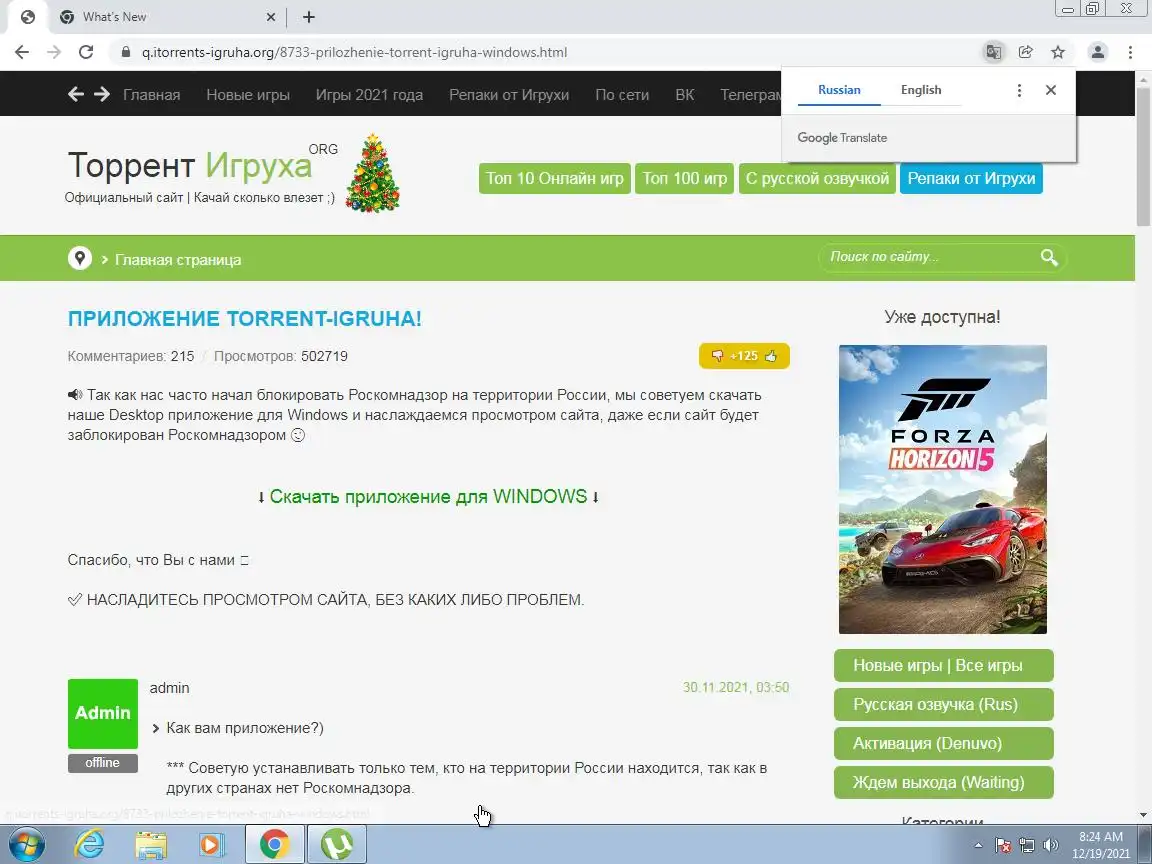The image size is (1152, 864).
Task: Close the Google Translate popup
Action: tap(1051, 90)
